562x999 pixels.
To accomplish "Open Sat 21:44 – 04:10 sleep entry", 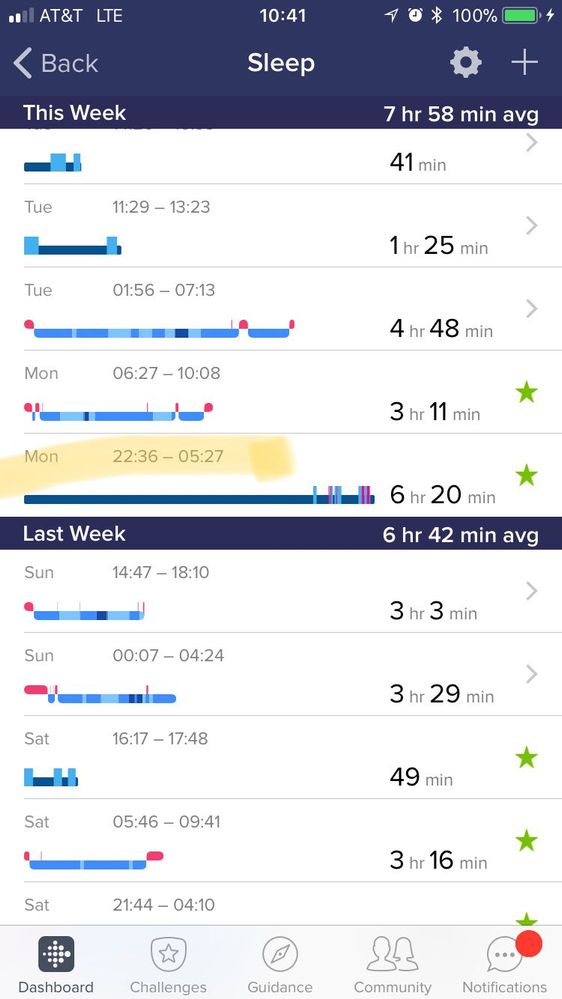I will click(281, 905).
